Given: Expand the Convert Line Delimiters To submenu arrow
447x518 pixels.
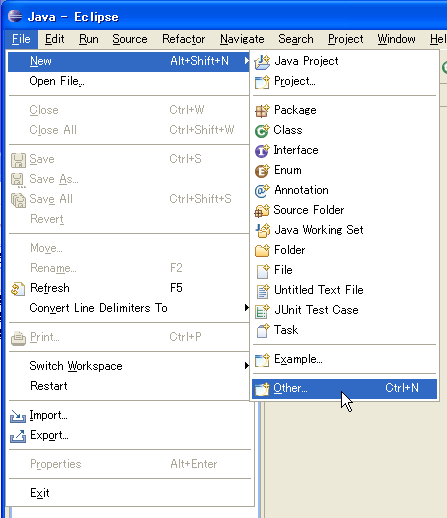Looking at the screenshot, I should [246, 307].
